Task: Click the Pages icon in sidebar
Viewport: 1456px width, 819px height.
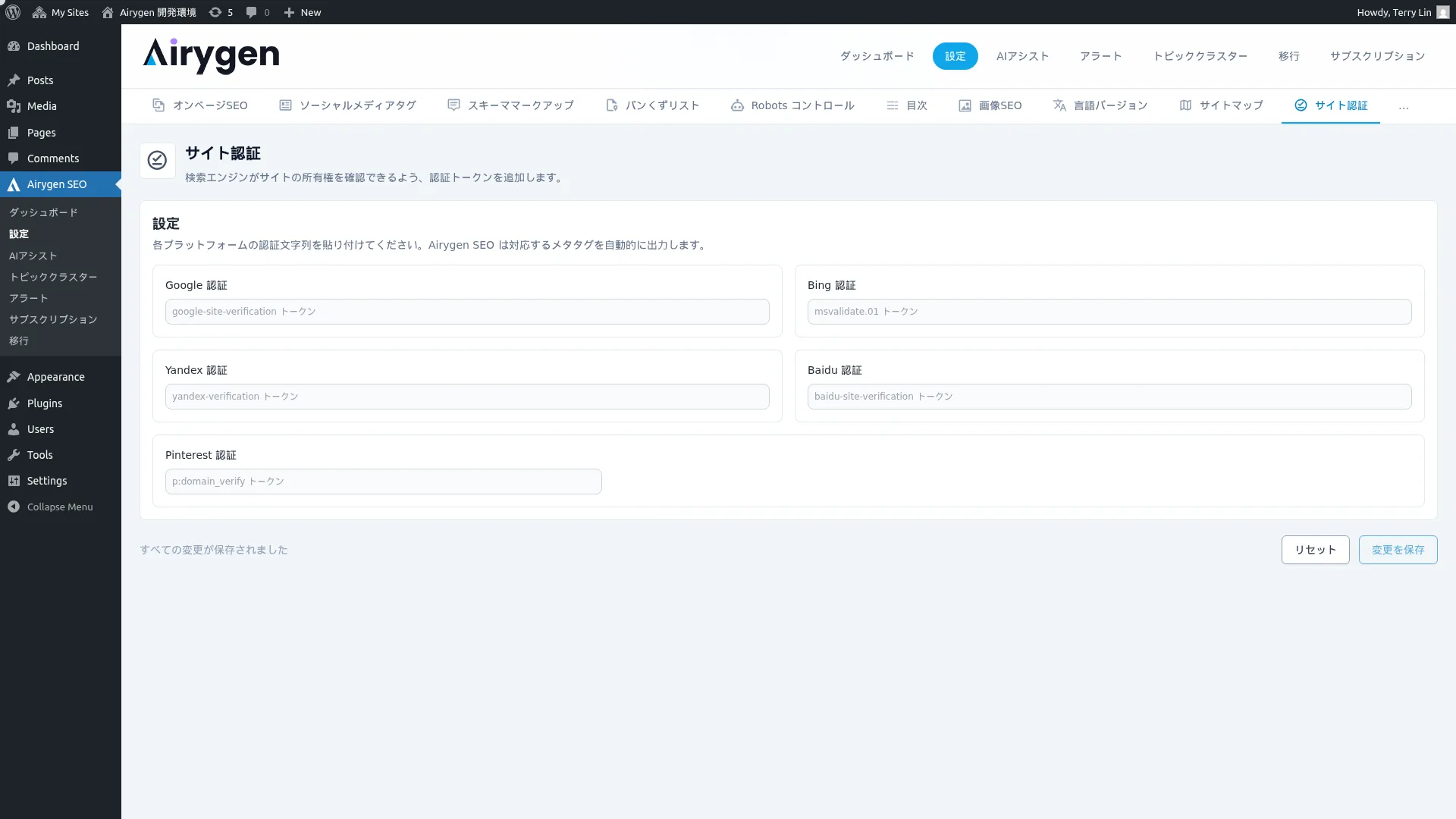Action: pos(14,133)
